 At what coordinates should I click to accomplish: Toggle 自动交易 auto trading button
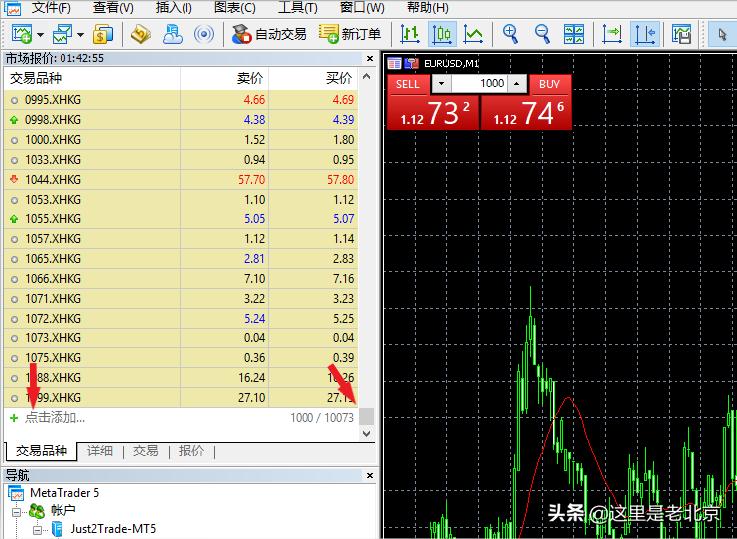click(269, 34)
